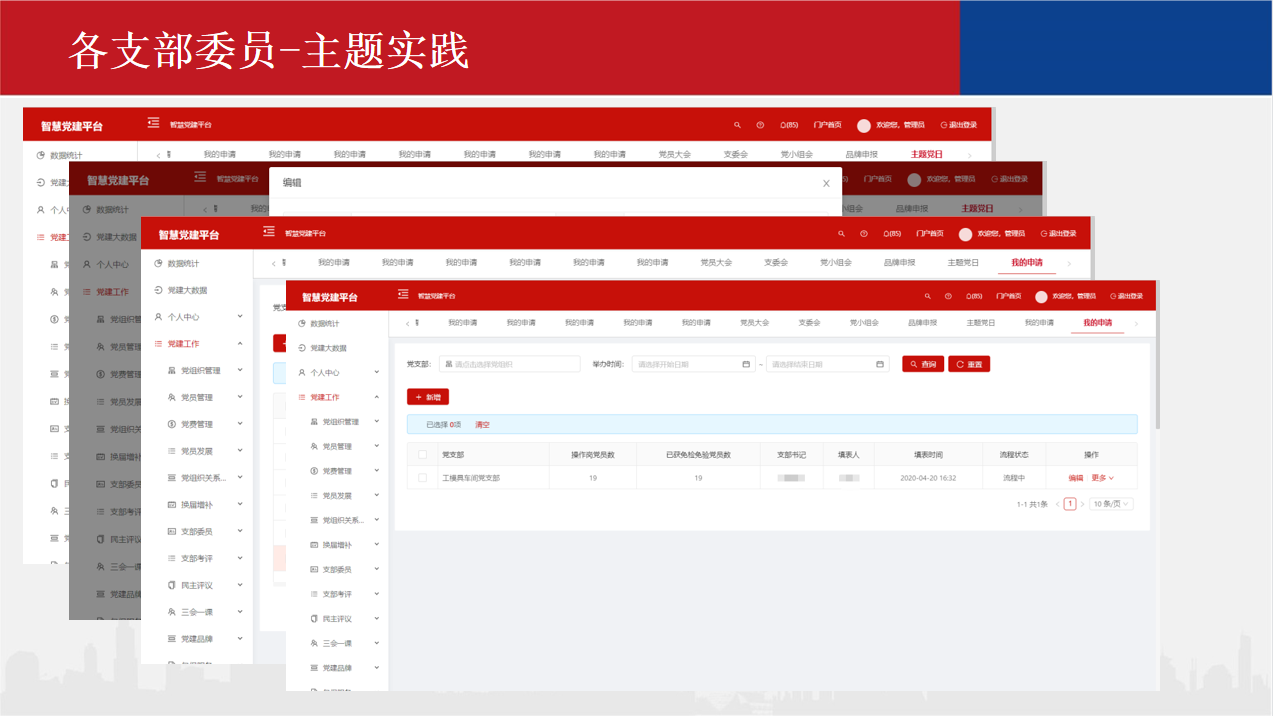
Task: Click the calendar icon in the start date field
Action: click(746, 364)
